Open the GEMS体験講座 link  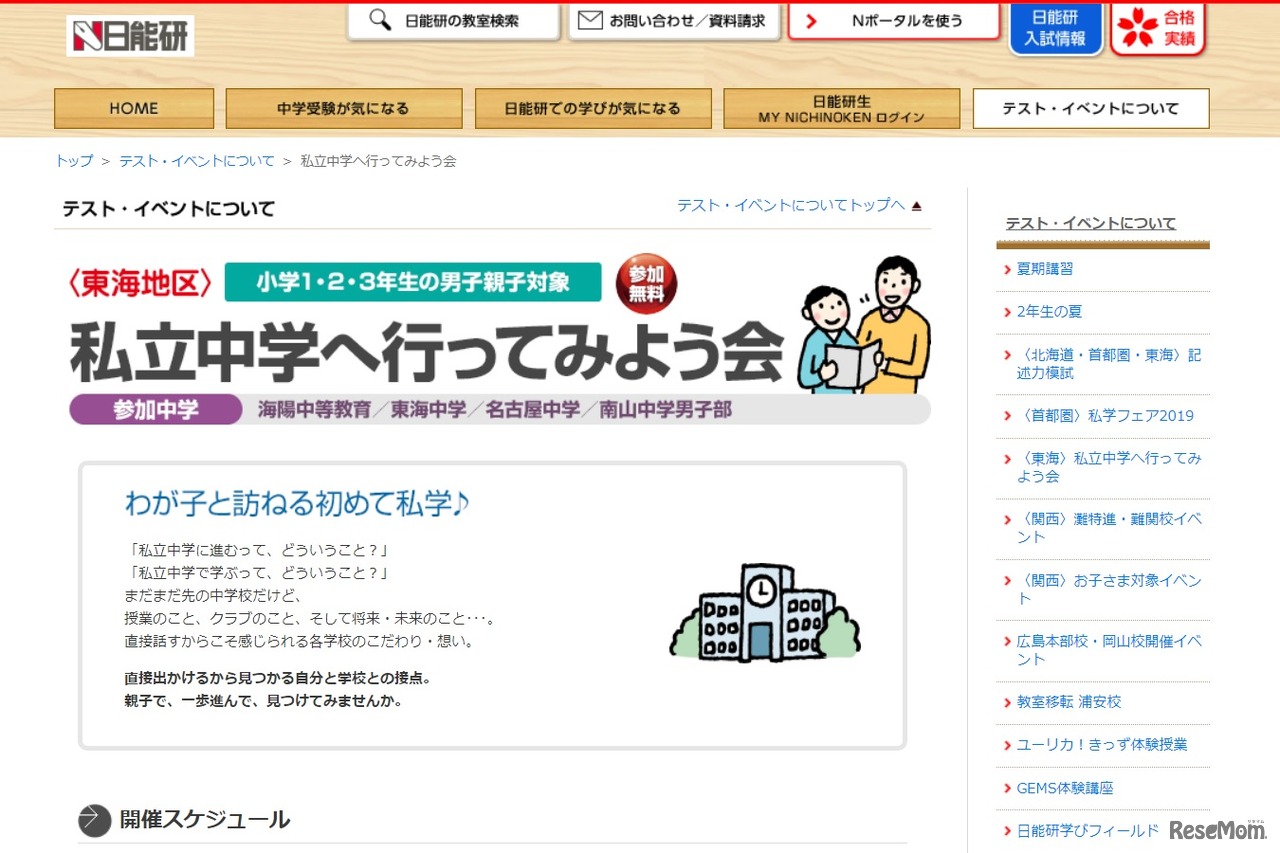1065,788
